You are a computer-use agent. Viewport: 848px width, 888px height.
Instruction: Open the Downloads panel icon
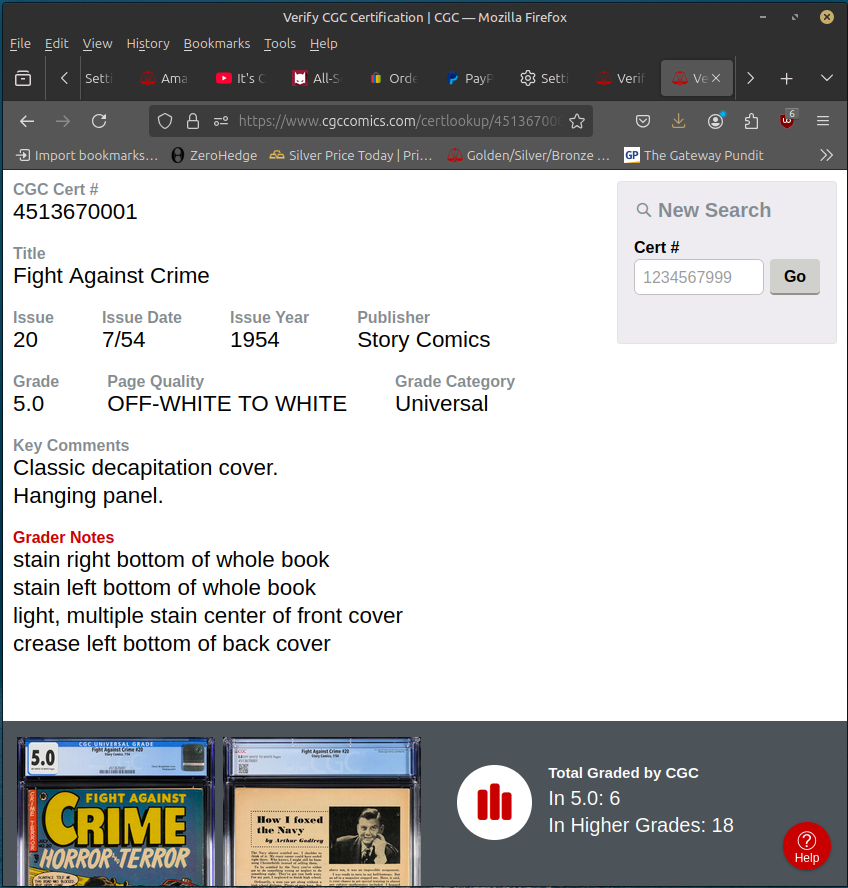click(679, 119)
